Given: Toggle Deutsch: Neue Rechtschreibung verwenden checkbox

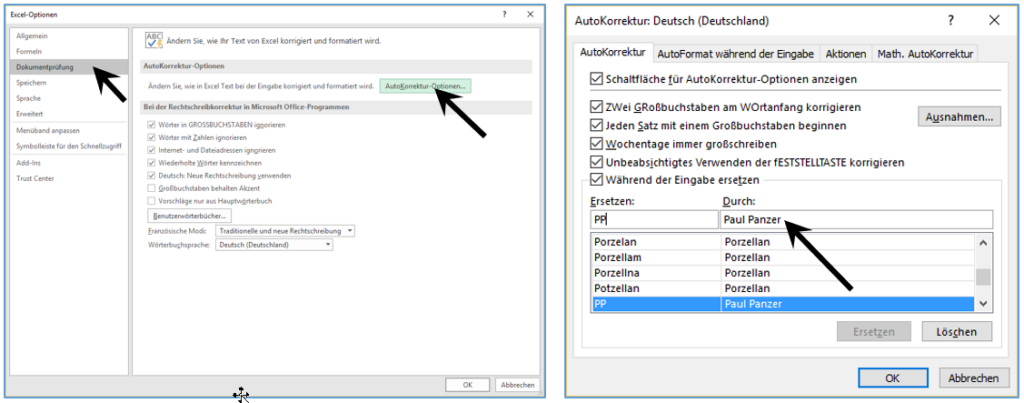Looking at the screenshot, I should point(152,176).
